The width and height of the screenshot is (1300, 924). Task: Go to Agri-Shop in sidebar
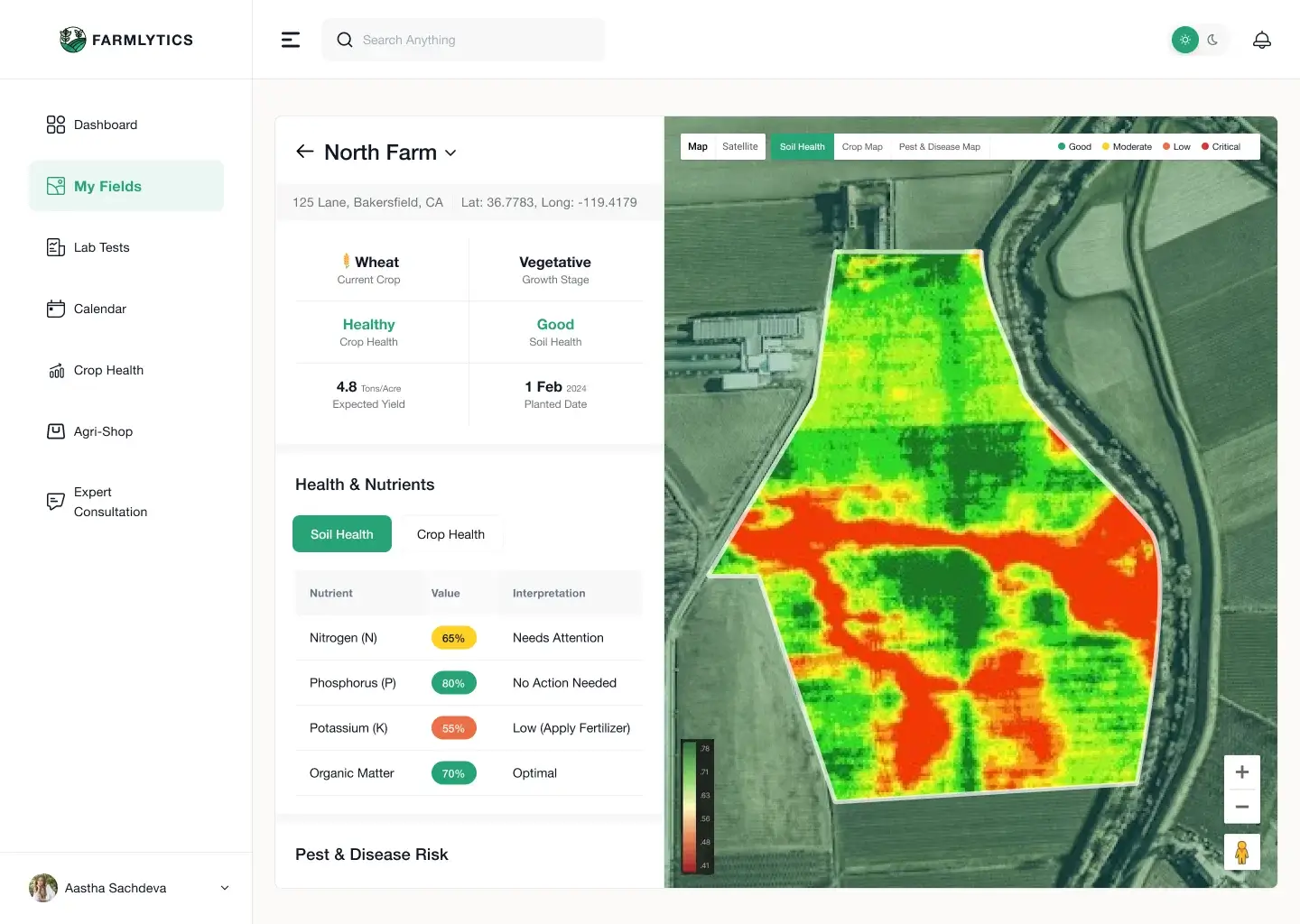pos(103,431)
